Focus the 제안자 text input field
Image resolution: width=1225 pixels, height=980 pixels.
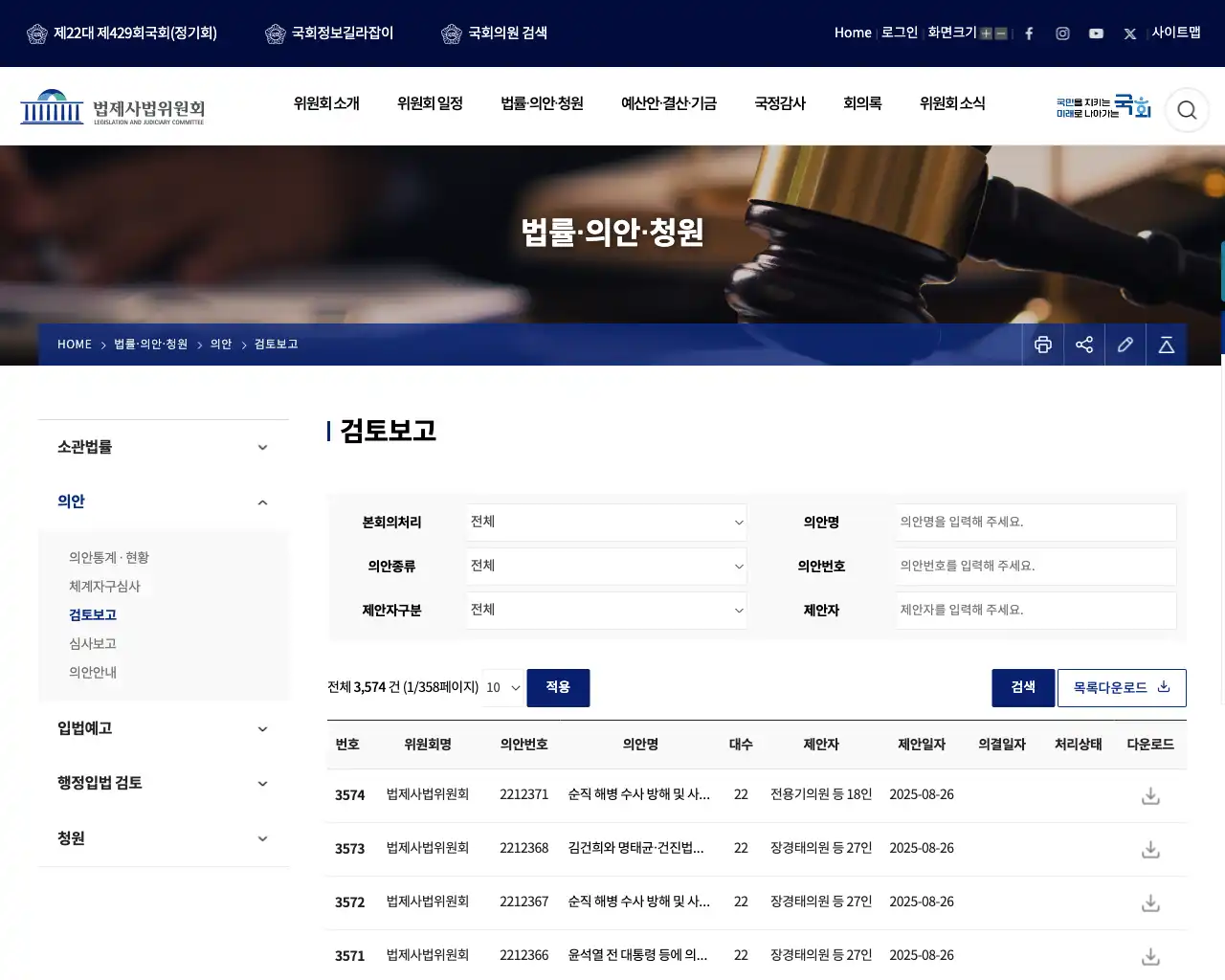(x=1036, y=611)
